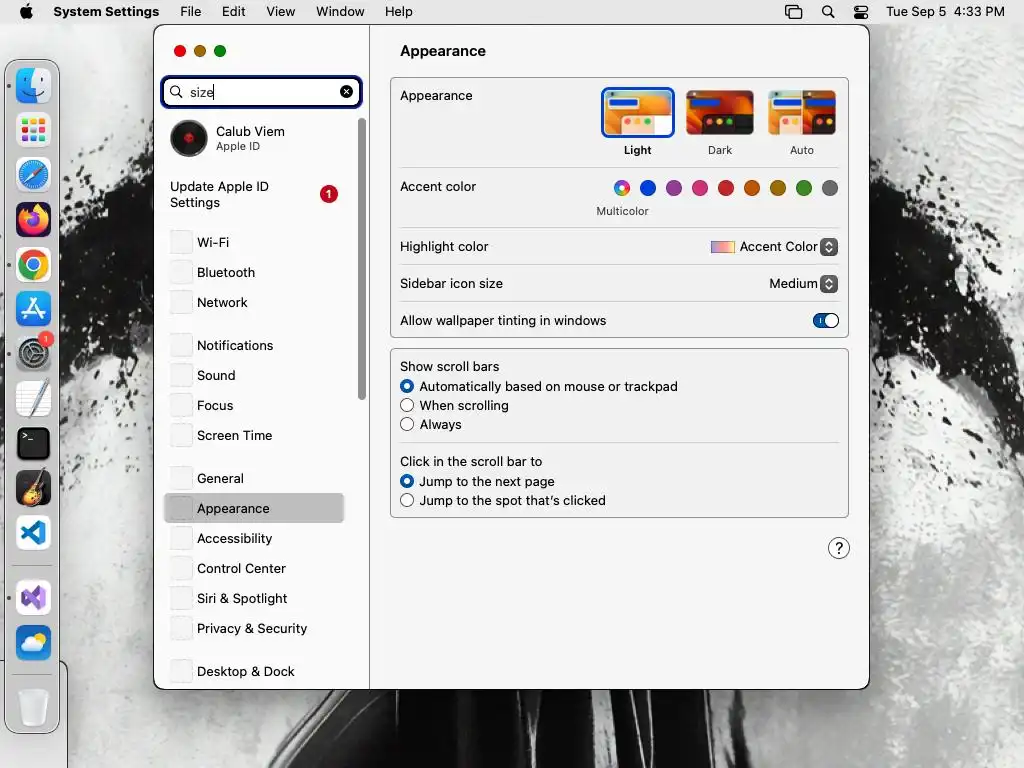Select the green accent color
Viewport: 1024px width, 768px height.
coord(803,188)
